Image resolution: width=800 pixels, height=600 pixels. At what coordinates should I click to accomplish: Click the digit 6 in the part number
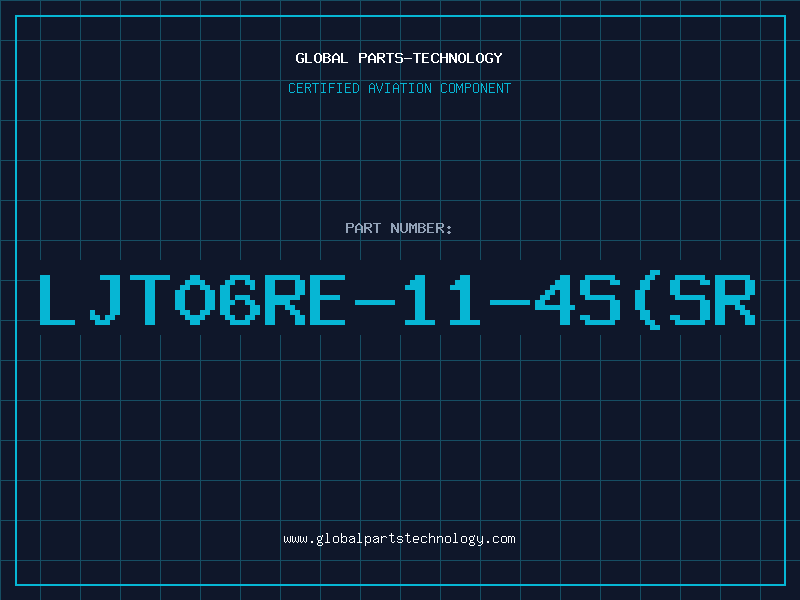[240, 300]
